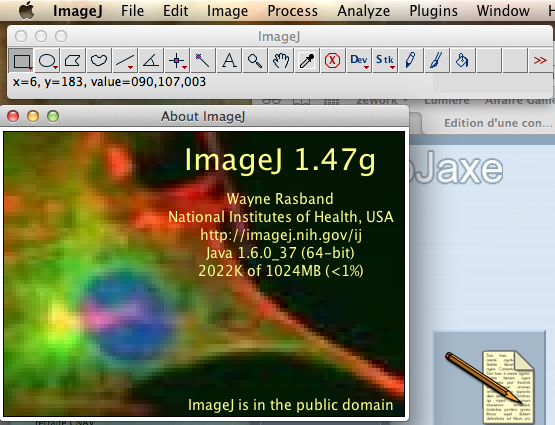This screenshot has width=555, height=425.
Task: Click the ImageJ 1.47g version text
Action: (x=280, y=160)
